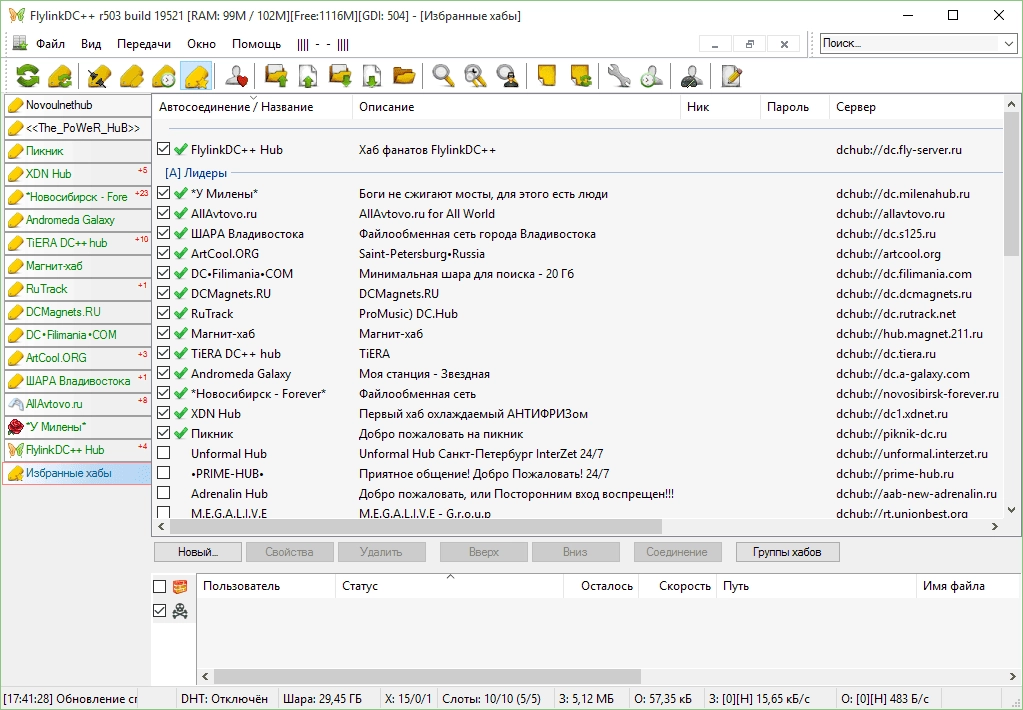Image resolution: width=1023 pixels, height=710 pixels.
Task: Click the Соединение button
Action: coord(677,552)
